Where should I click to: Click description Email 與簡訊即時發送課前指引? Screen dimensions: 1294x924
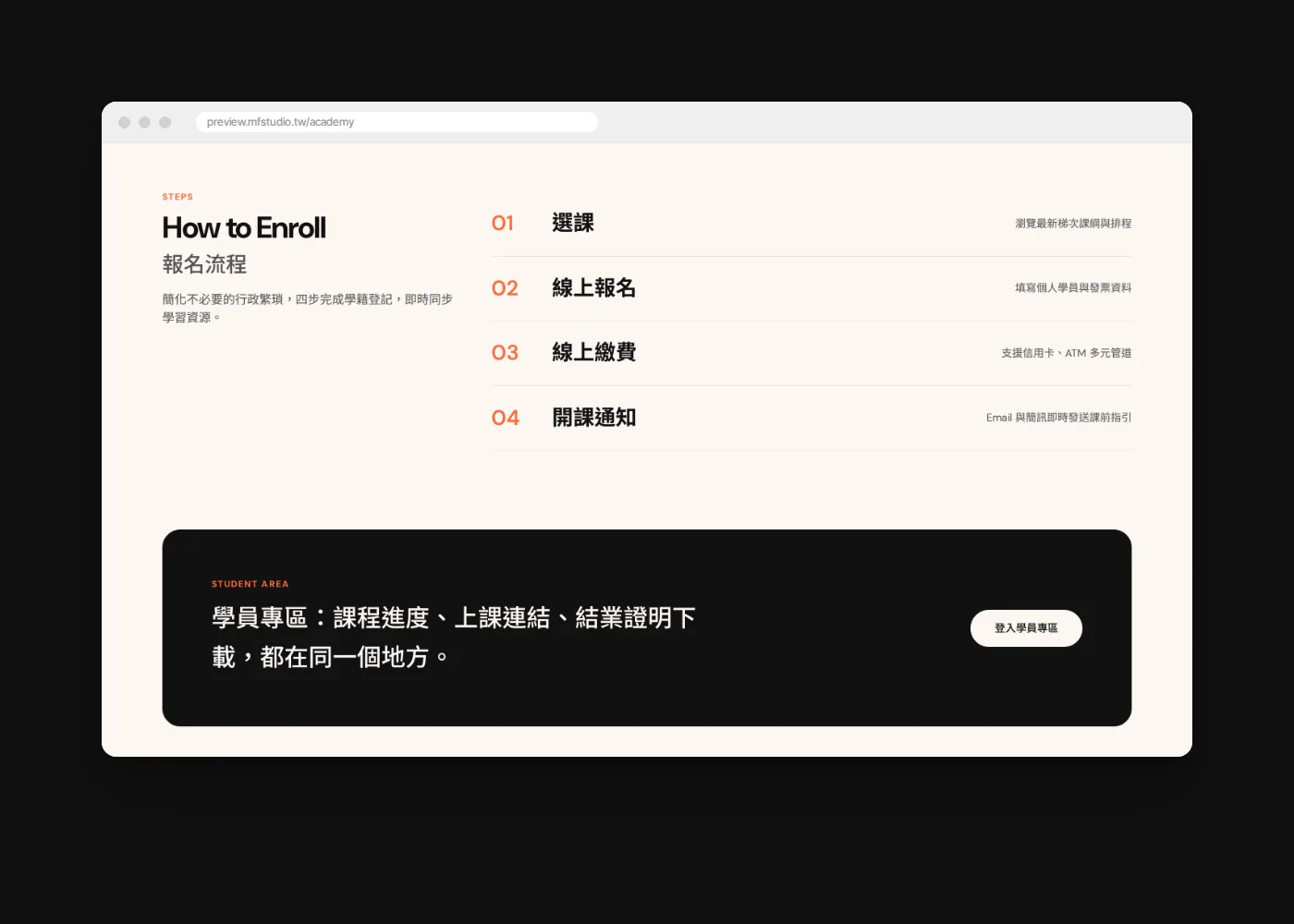point(1059,418)
